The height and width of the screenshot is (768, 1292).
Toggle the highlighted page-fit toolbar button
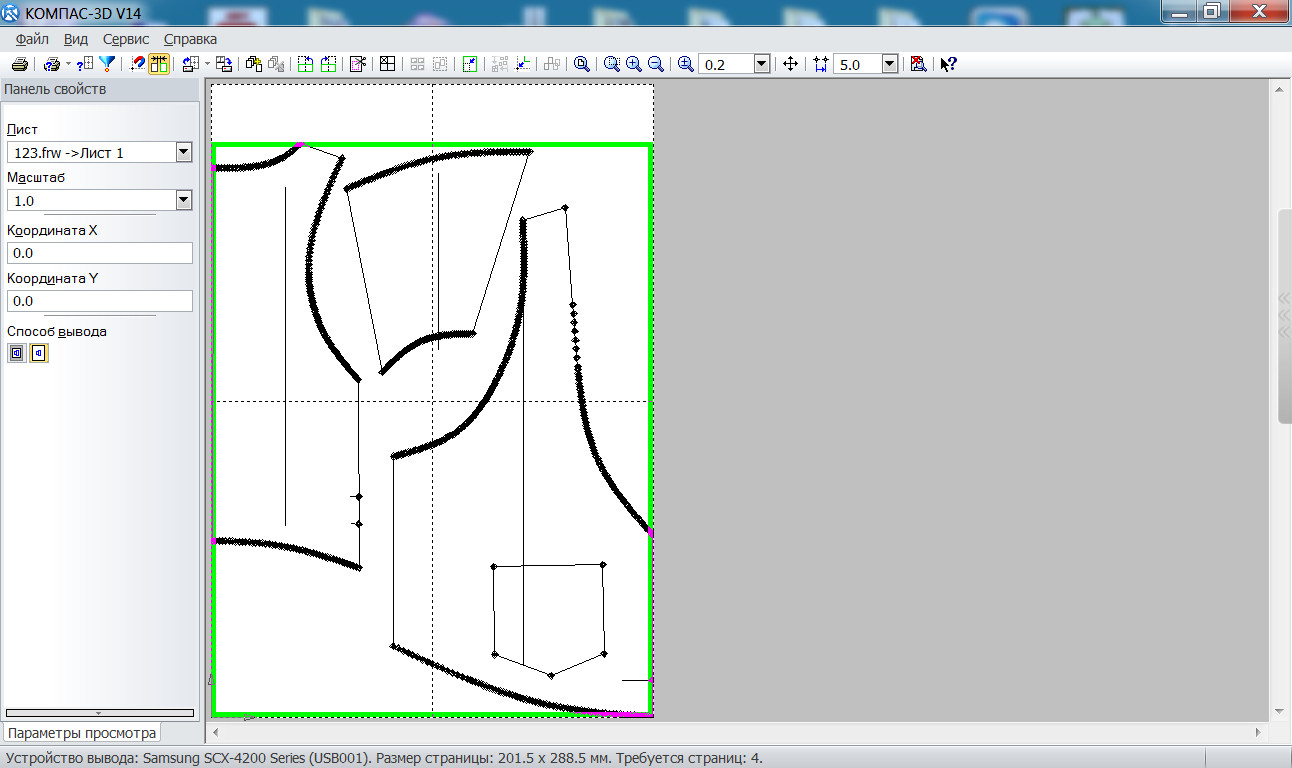coord(159,64)
